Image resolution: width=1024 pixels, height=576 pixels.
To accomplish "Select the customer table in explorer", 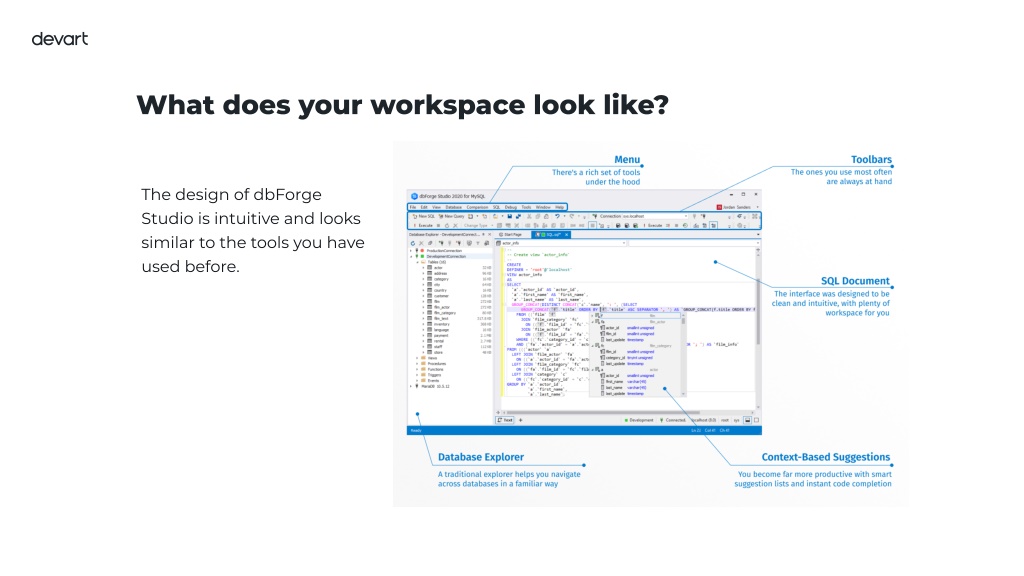I will click(441, 296).
